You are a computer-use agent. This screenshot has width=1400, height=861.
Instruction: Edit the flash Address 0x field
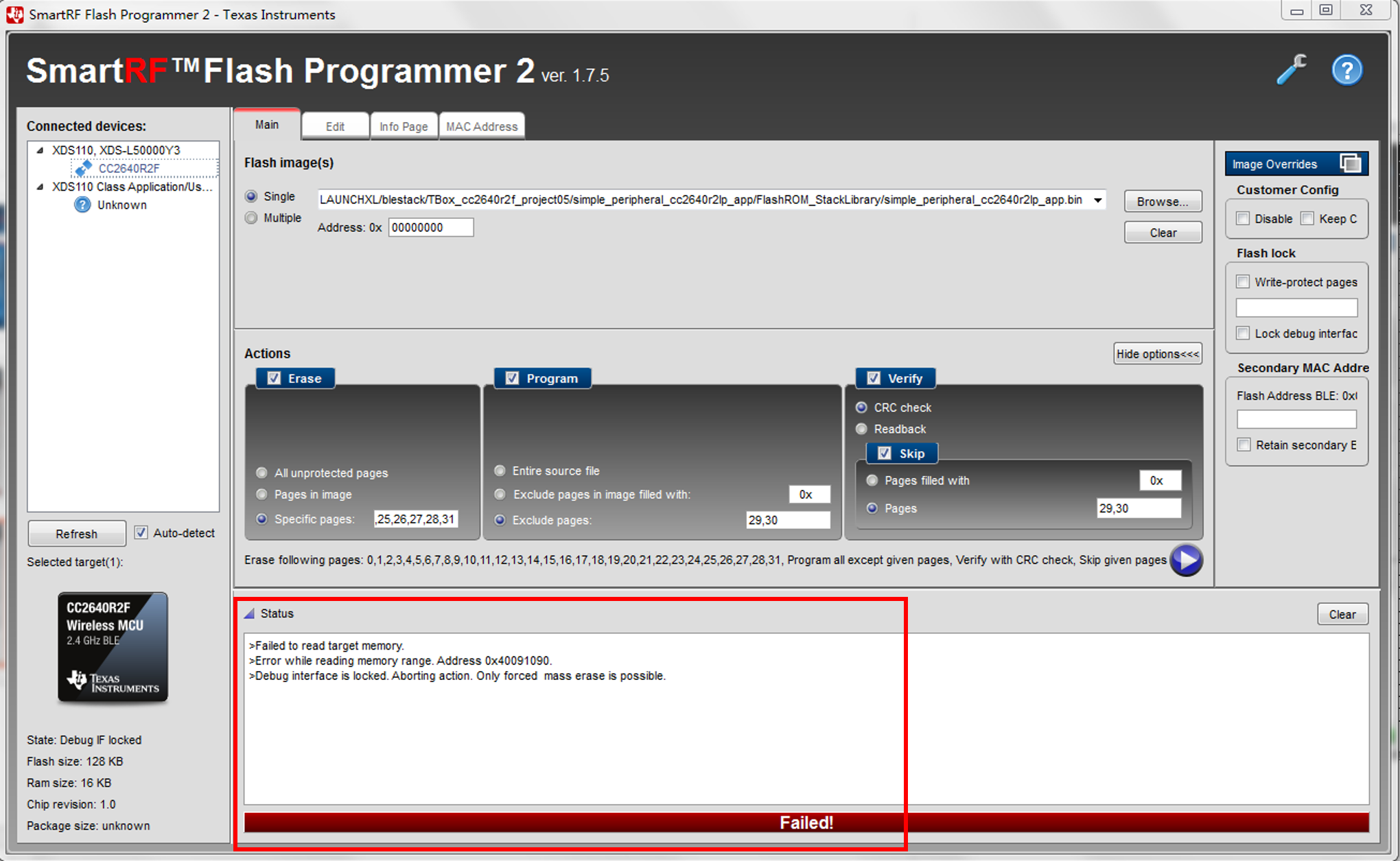tap(431, 227)
